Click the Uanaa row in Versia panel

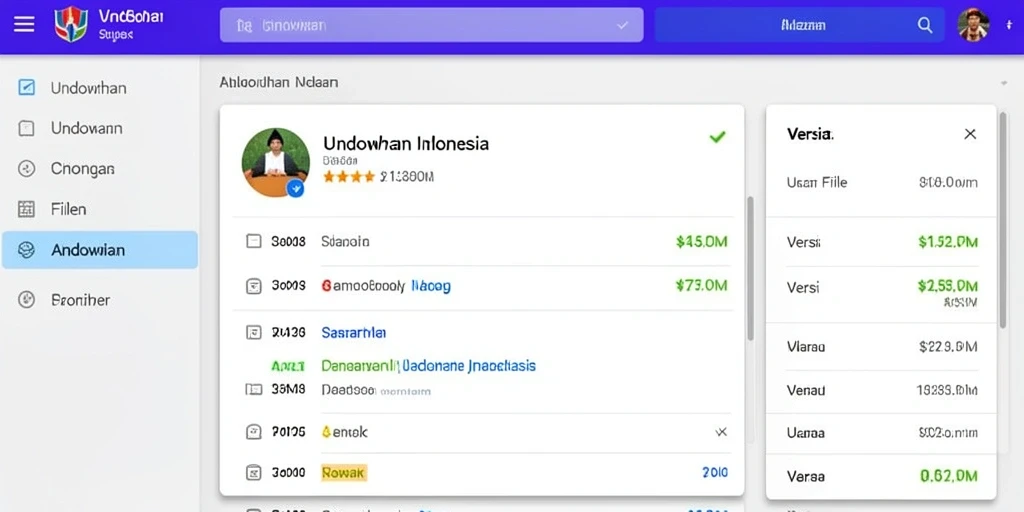(882, 432)
